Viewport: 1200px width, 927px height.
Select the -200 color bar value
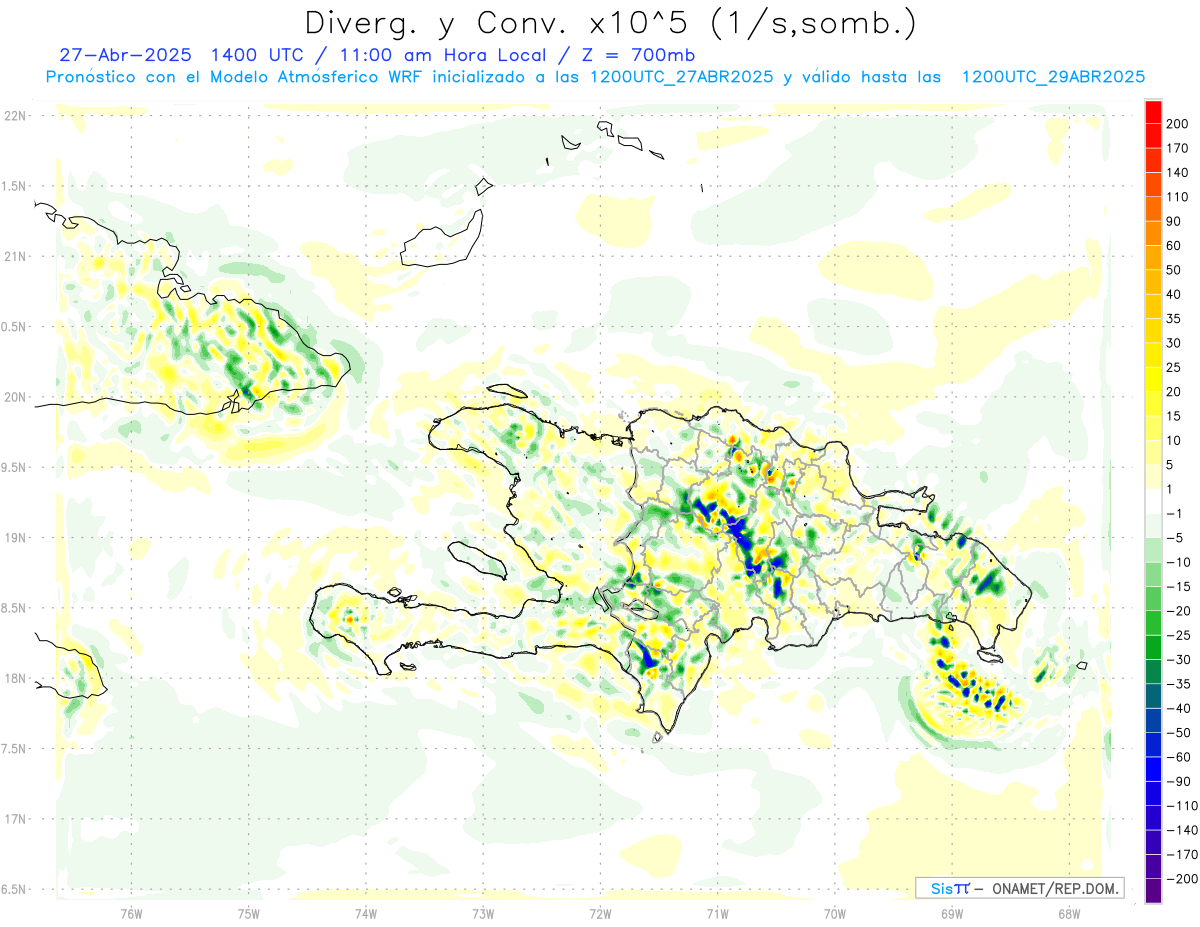1181,879
